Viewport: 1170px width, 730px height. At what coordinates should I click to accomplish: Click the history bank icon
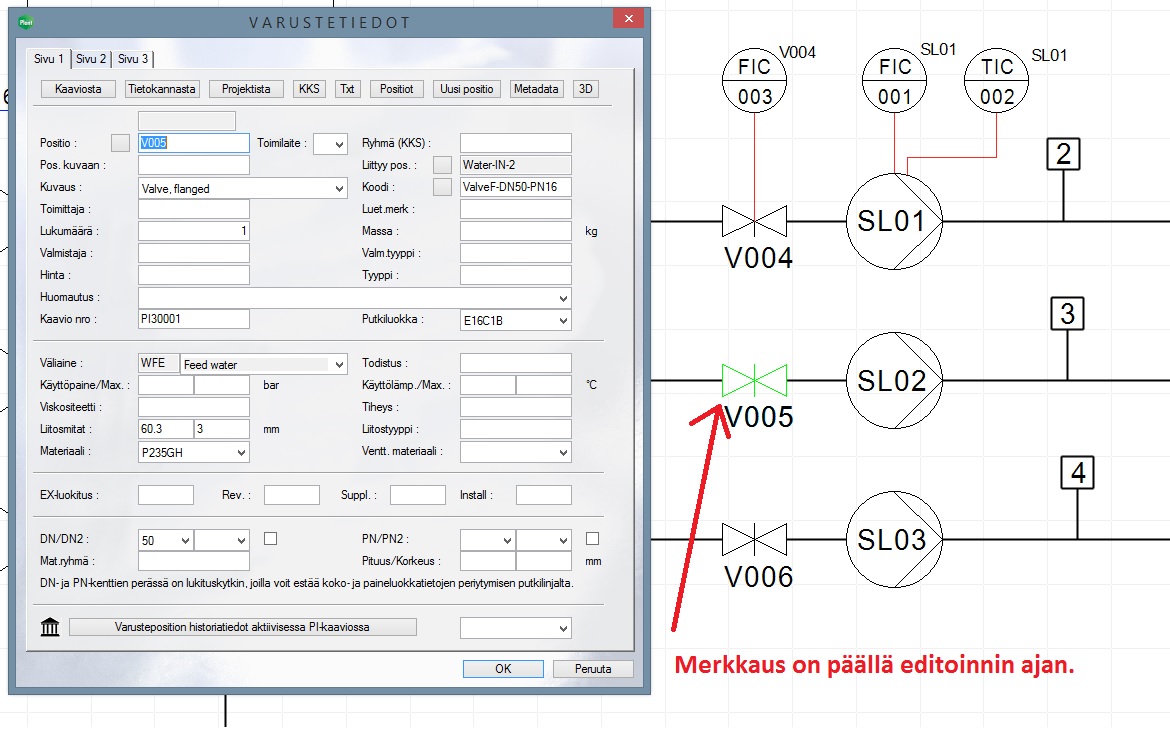tap(50, 628)
